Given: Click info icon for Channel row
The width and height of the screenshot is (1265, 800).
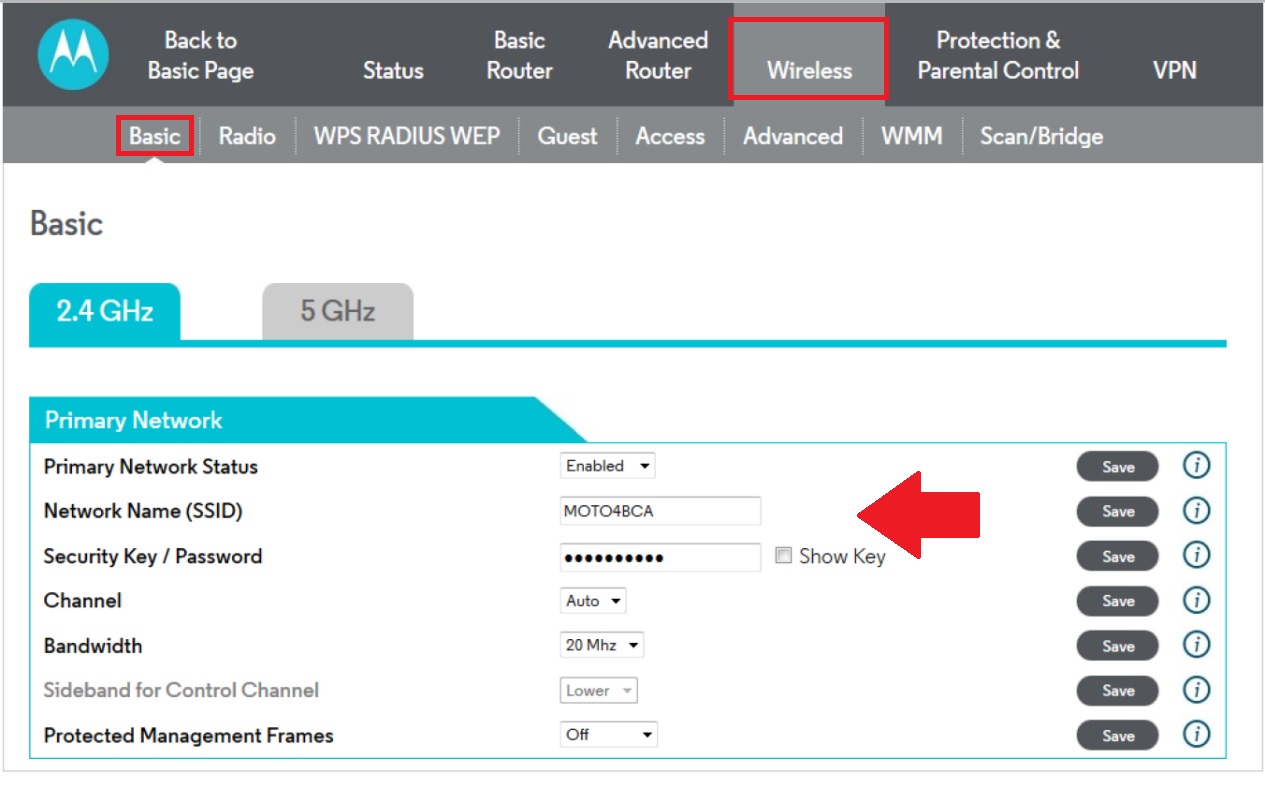Looking at the screenshot, I should [1196, 600].
